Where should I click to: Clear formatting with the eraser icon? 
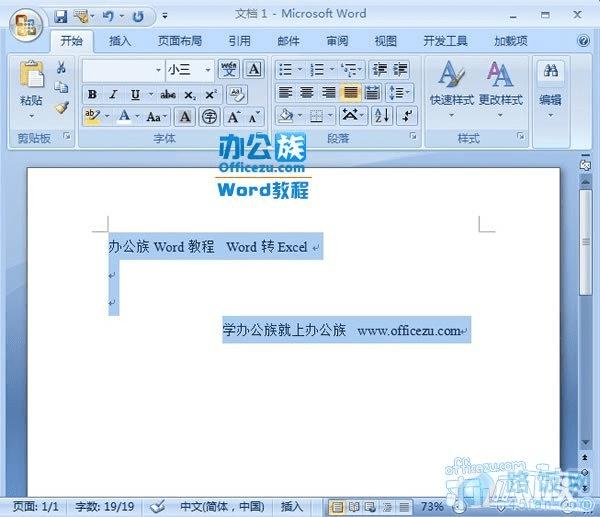coord(237,95)
